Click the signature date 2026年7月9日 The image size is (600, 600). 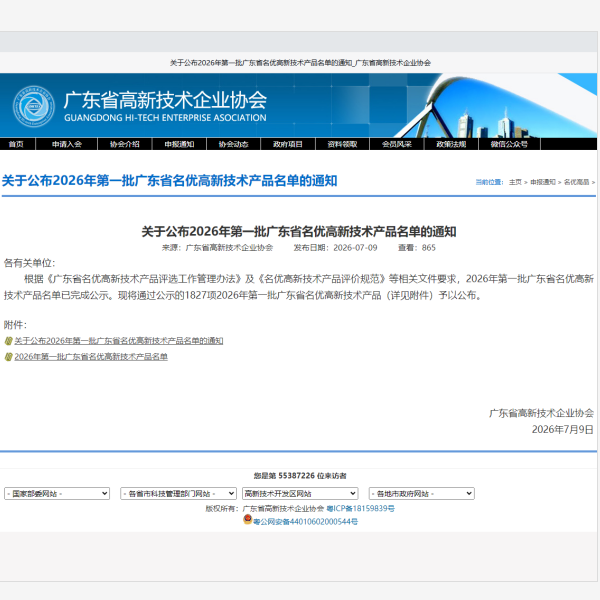point(562,429)
